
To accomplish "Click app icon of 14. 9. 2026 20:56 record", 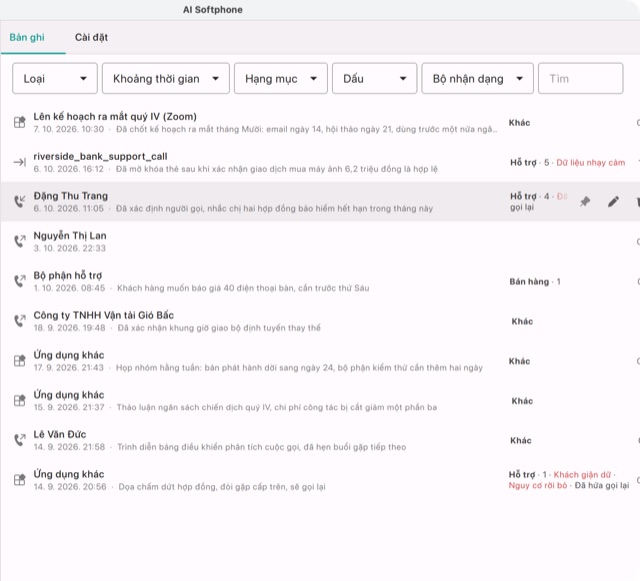I will tap(20, 479).
